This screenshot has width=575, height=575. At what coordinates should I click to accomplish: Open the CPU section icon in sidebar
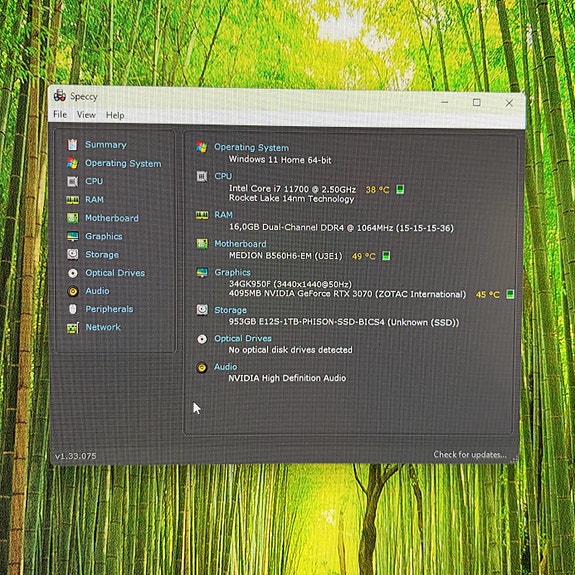(x=73, y=181)
